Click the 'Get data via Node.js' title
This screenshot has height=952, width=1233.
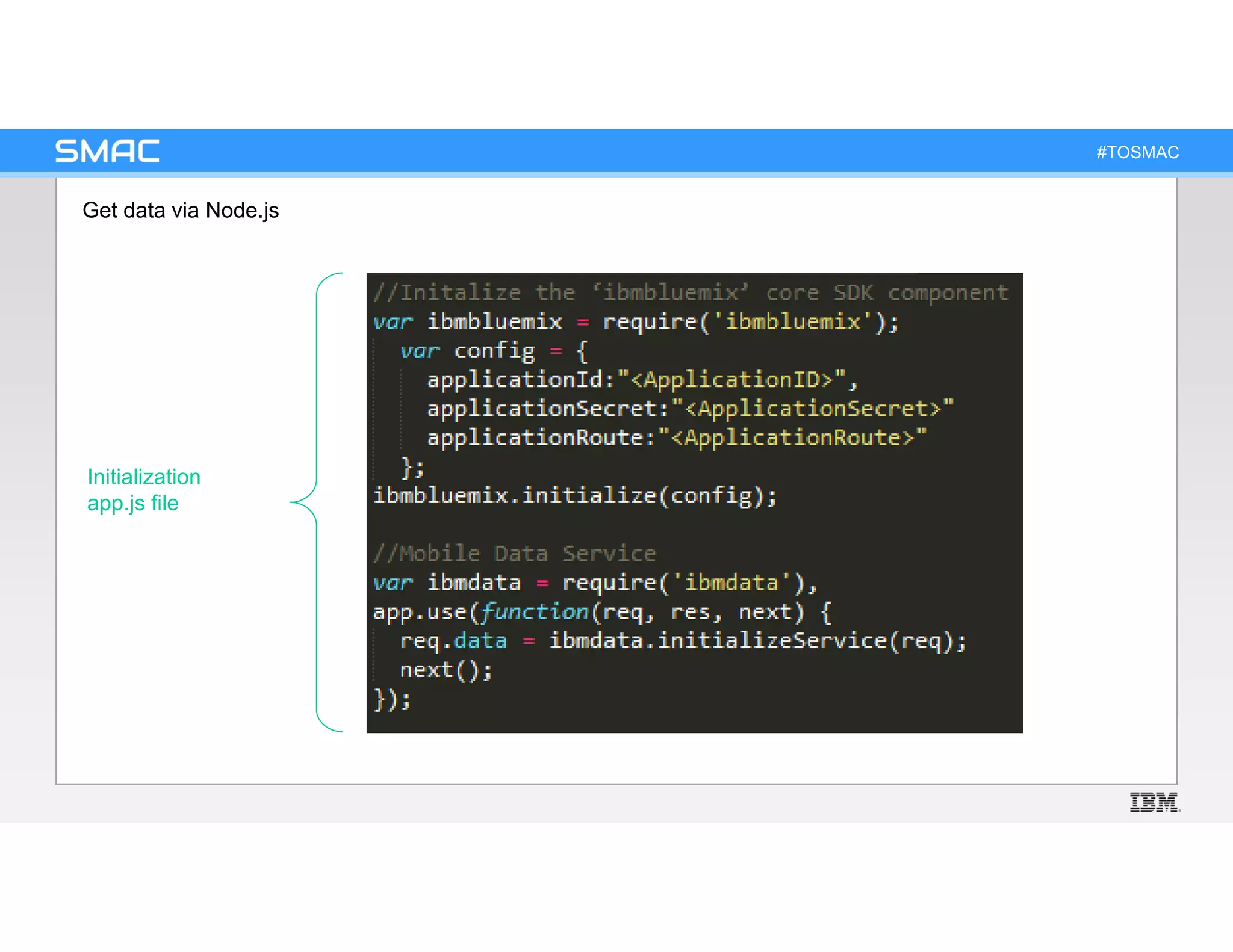point(181,211)
